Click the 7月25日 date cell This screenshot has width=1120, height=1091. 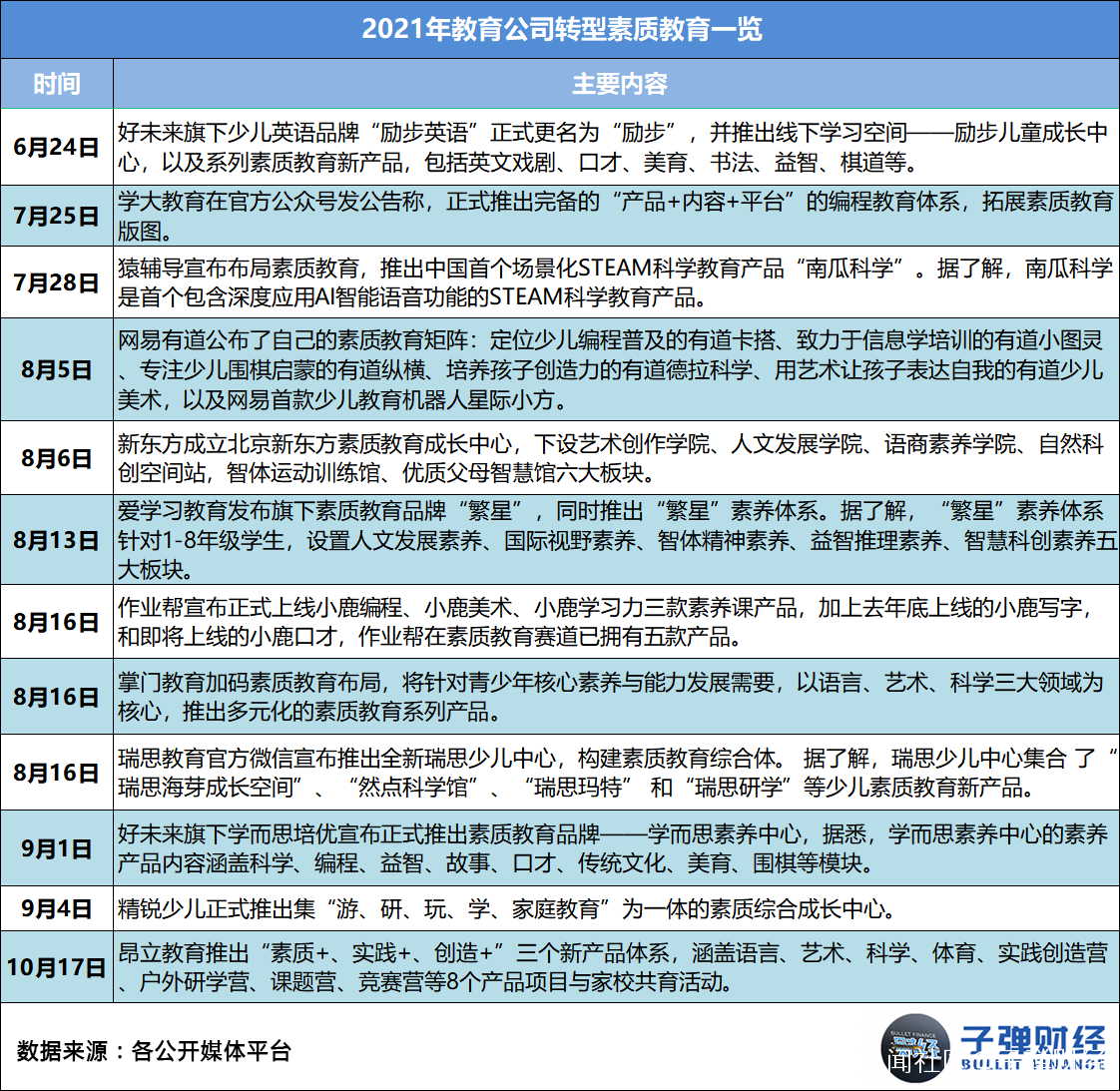pyautogui.click(x=57, y=216)
